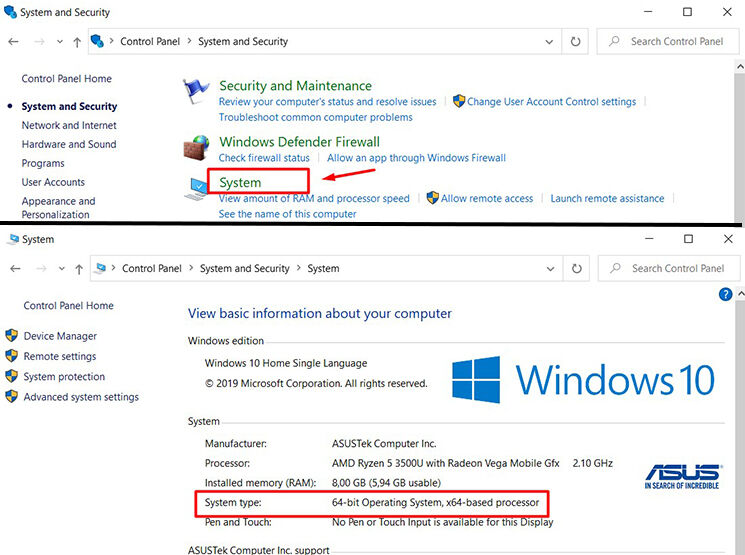Click System and Security breadcrumb in top window
Screen dimensions: 745x555
point(243,41)
